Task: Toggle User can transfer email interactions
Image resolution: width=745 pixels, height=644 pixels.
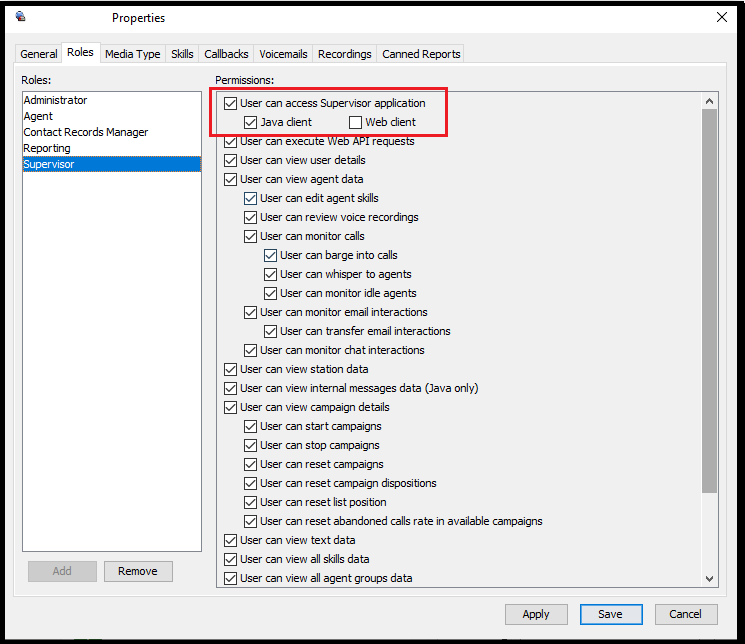Action: point(270,331)
